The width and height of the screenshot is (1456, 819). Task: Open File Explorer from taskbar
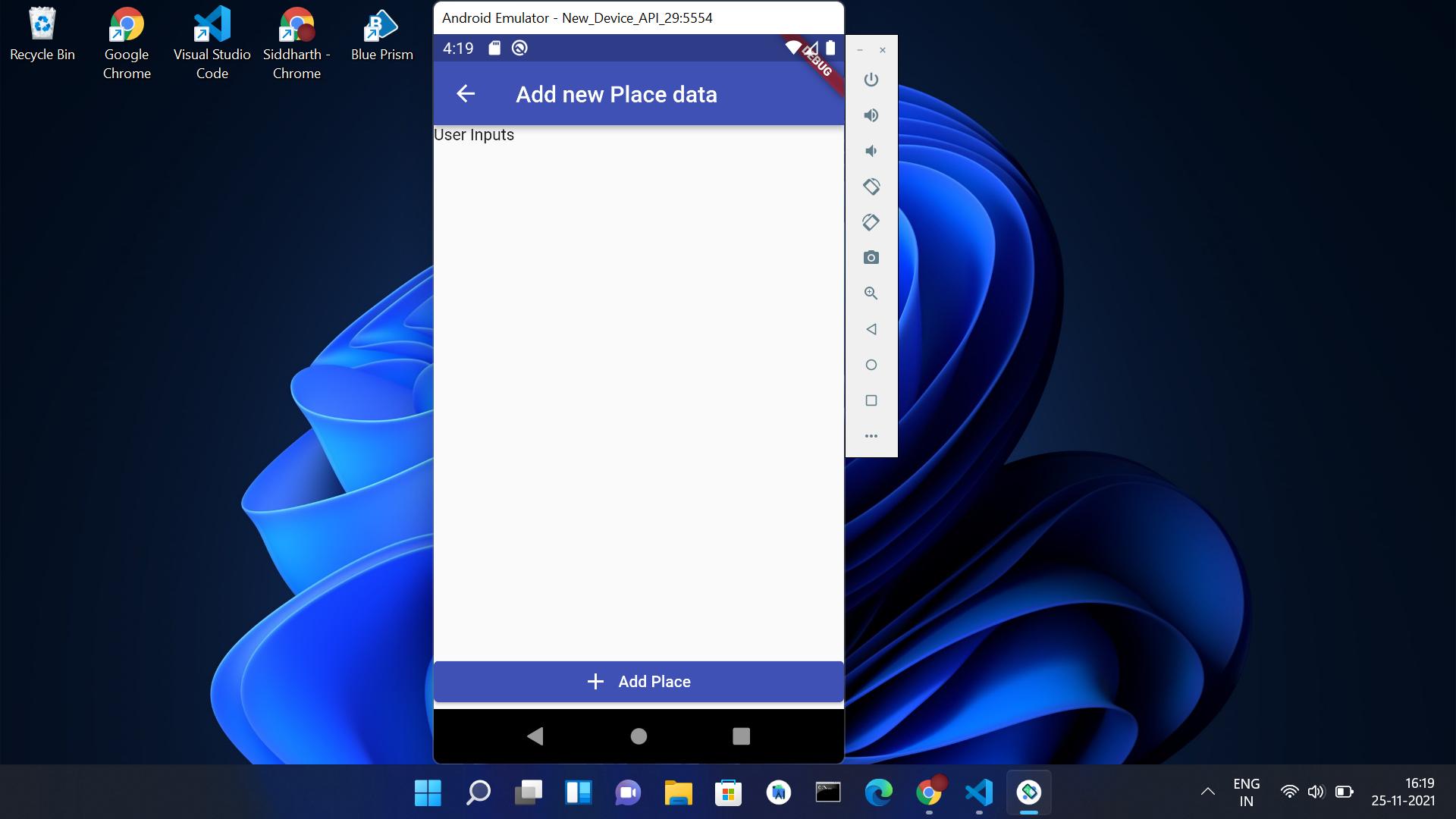point(678,793)
